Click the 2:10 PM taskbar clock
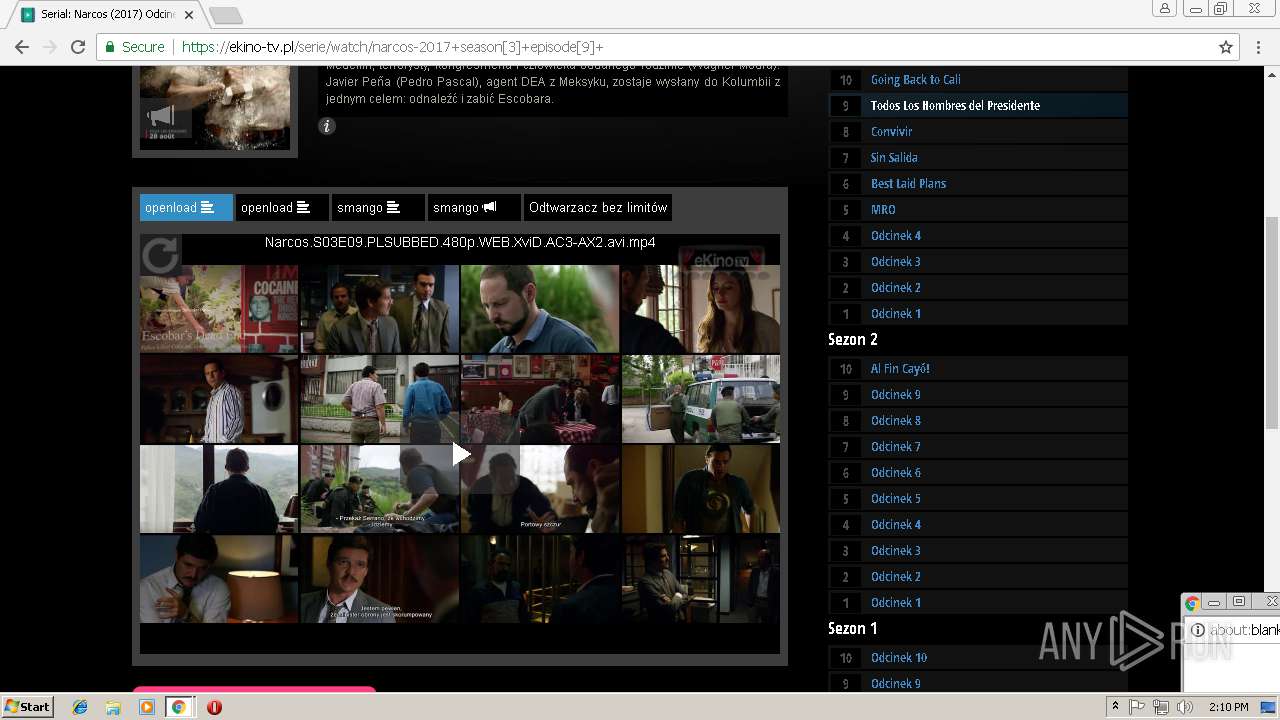Image resolution: width=1280 pixels, height=720 pixels. (x=1228, y=707)
